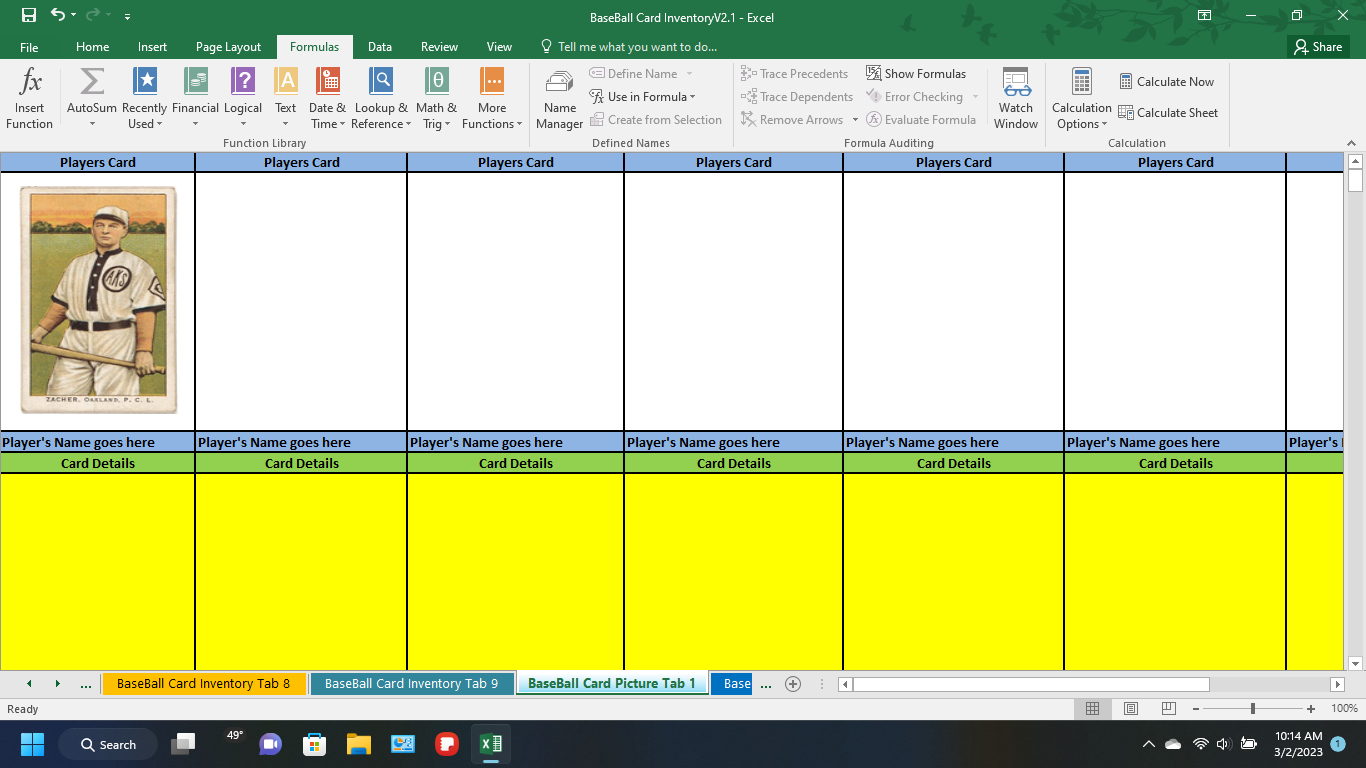Open BaseBall Card Inventory Tab 8 sheet

pos(204,684)
